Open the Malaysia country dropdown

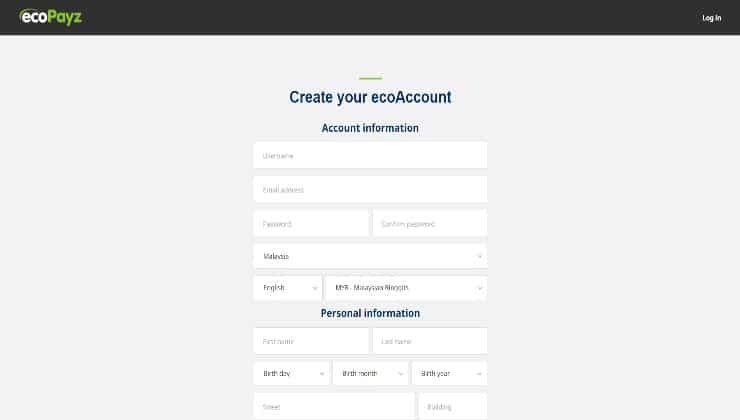coord(370,256)
